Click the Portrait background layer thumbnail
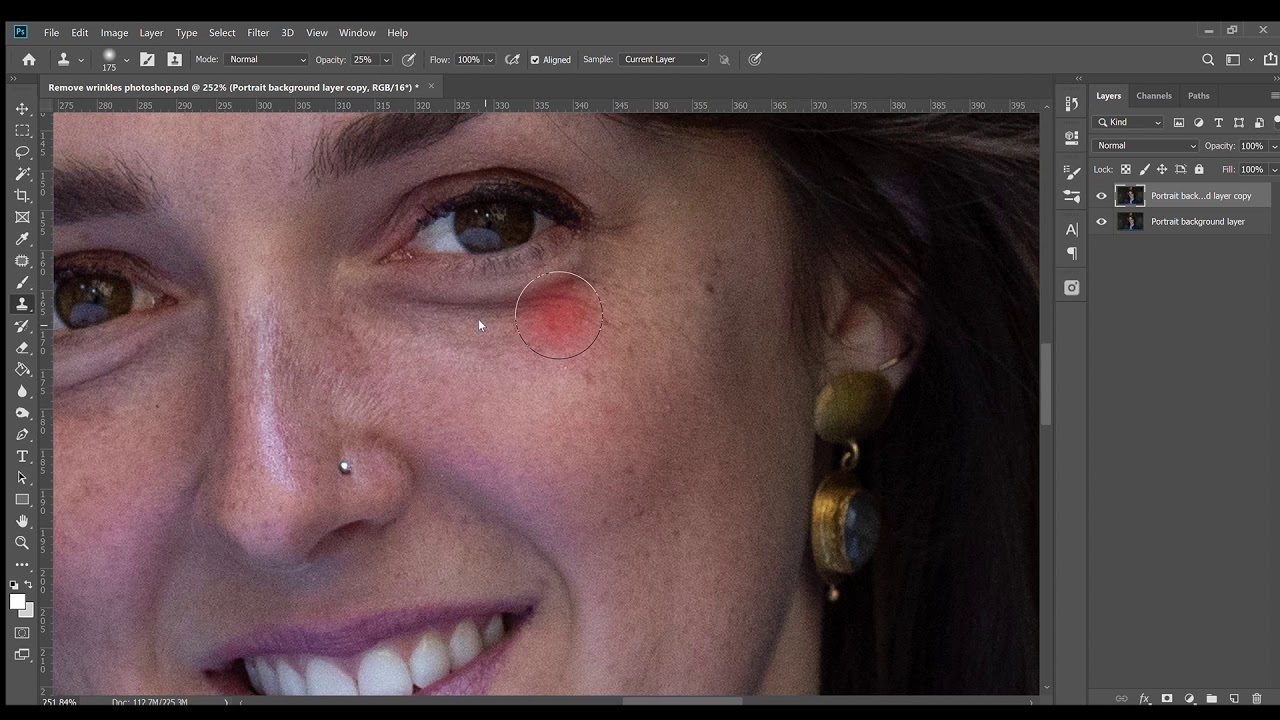This screenshot has width=1280, height=720. [x=1131, y=221]
